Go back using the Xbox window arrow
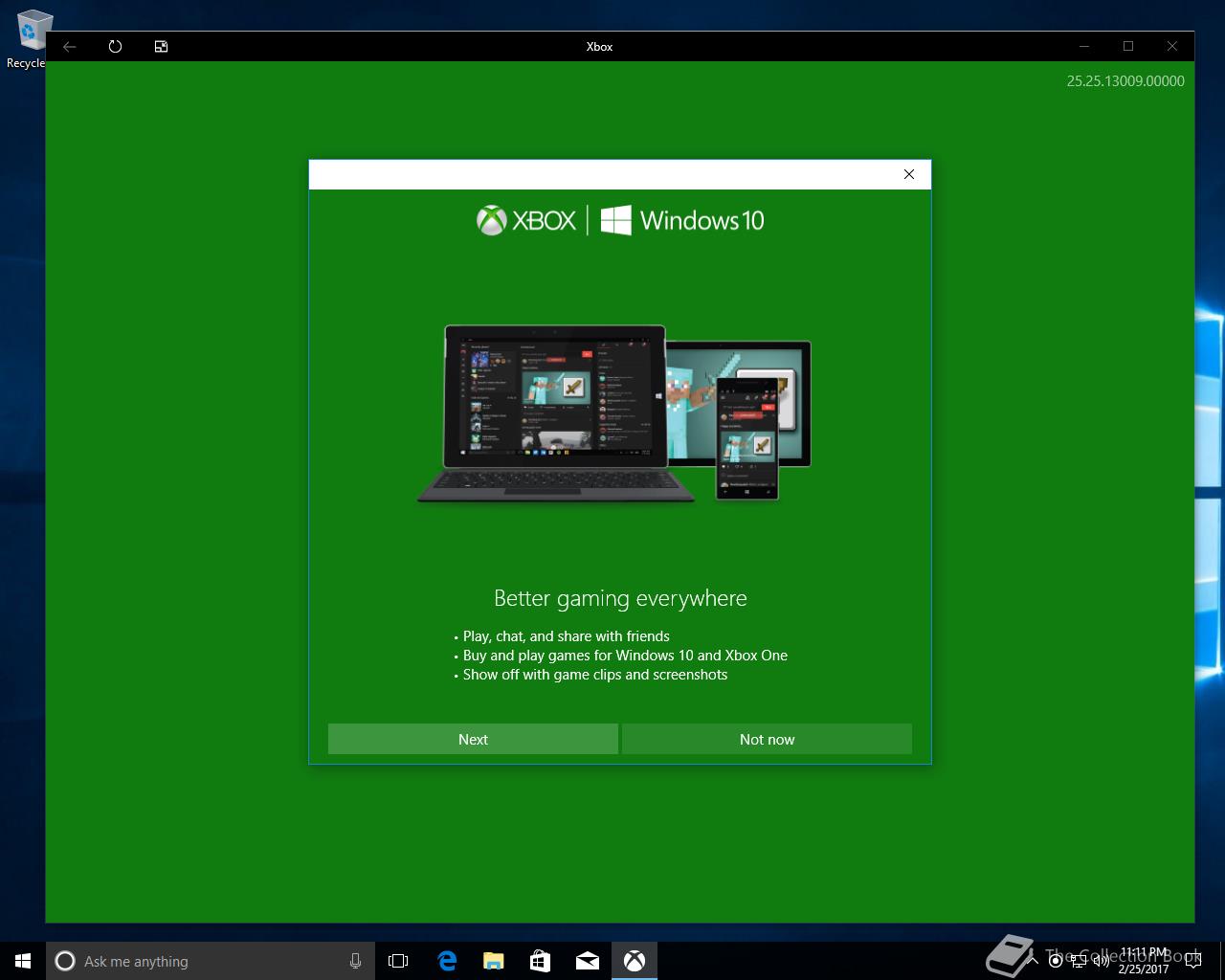The width and height of the screenshot is (1225, 980). (x=70, y=46)
